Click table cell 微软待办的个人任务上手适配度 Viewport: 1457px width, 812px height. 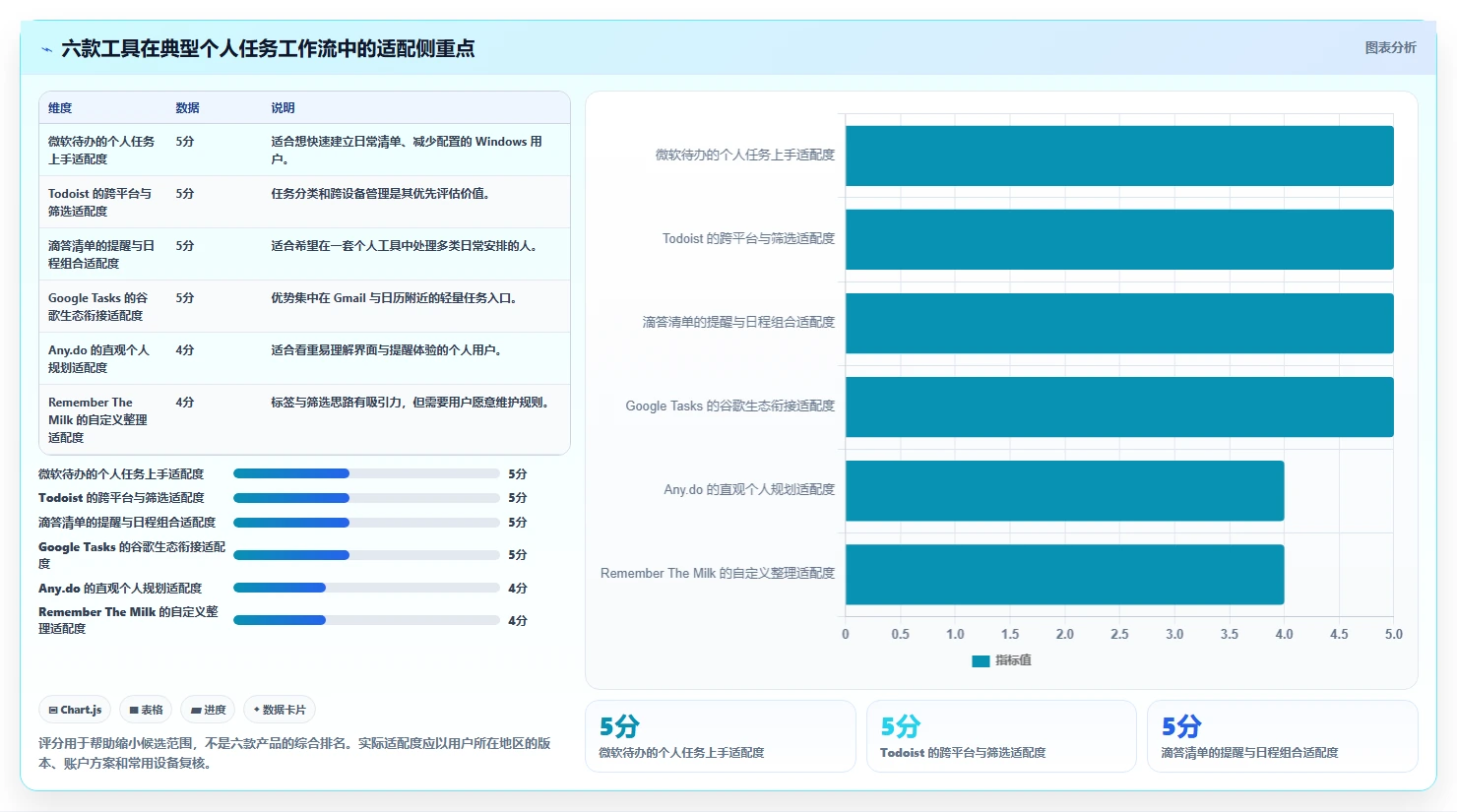pos(101,151)
